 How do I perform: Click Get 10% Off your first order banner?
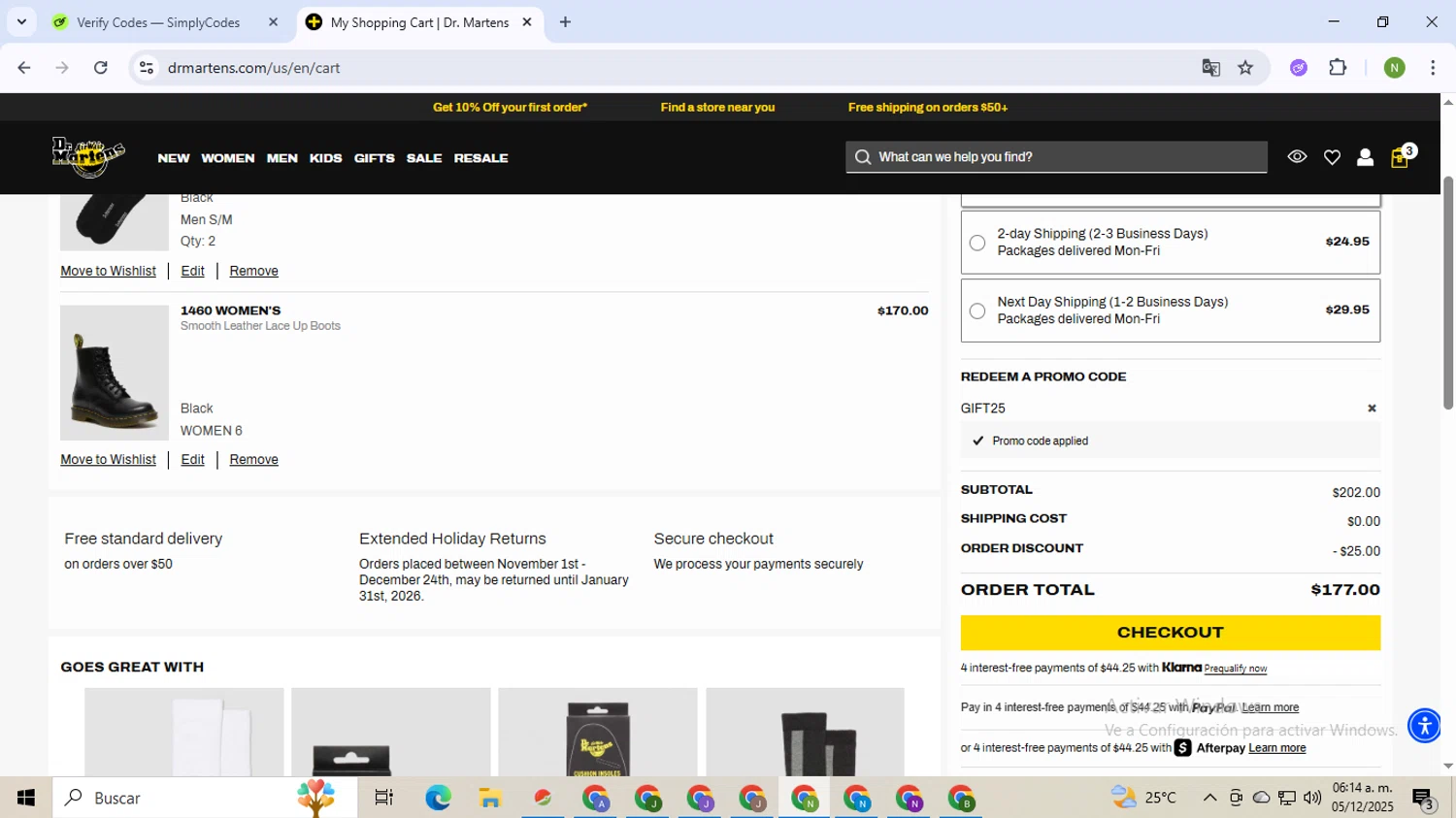(510, 108)
